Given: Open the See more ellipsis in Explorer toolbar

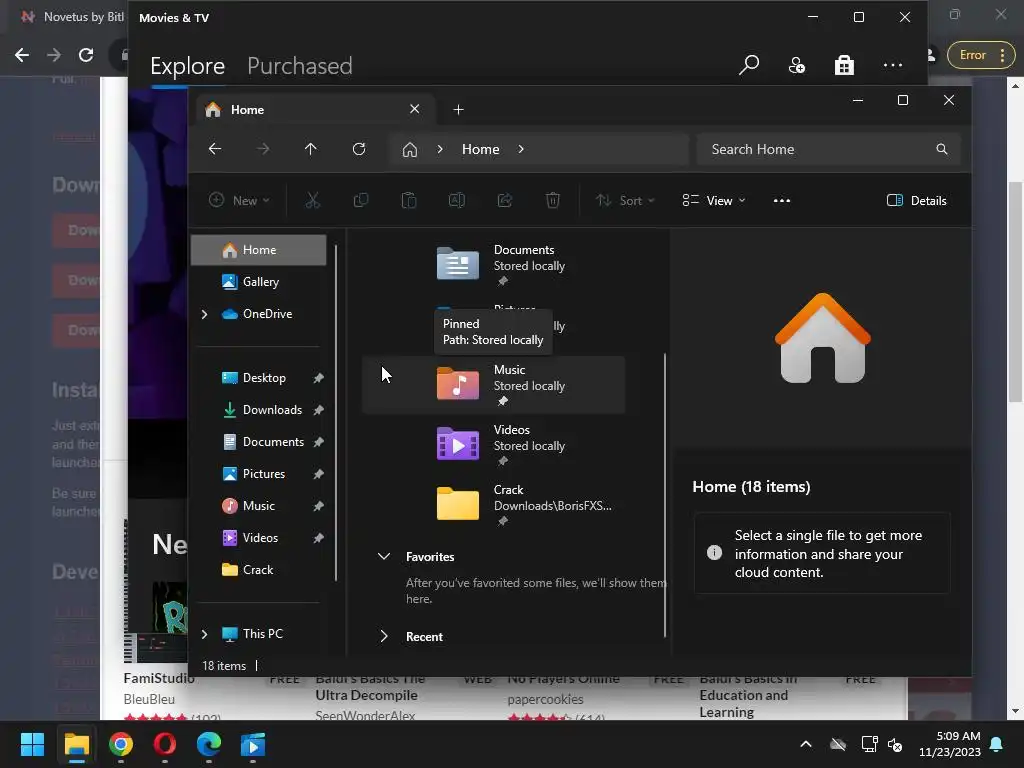Looking at the screenshot, I should click(x=782, y=200).
